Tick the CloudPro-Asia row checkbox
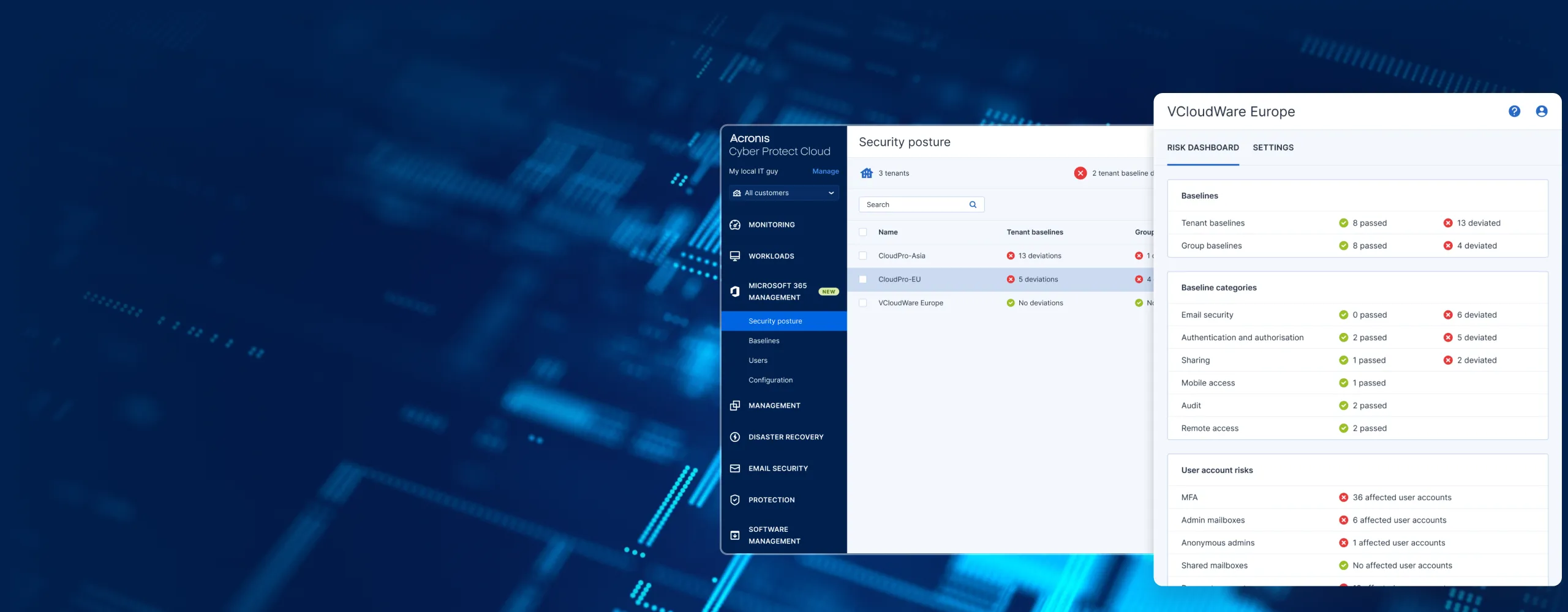 click(863, 256)
